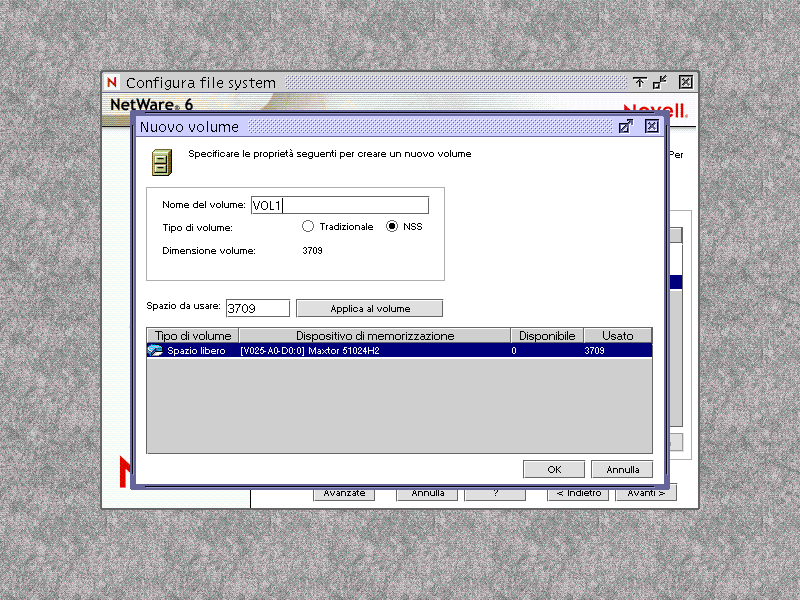Click the Avanzate button in Configura file system
Viewport: 800px width, 600px height.
[344, 494]
